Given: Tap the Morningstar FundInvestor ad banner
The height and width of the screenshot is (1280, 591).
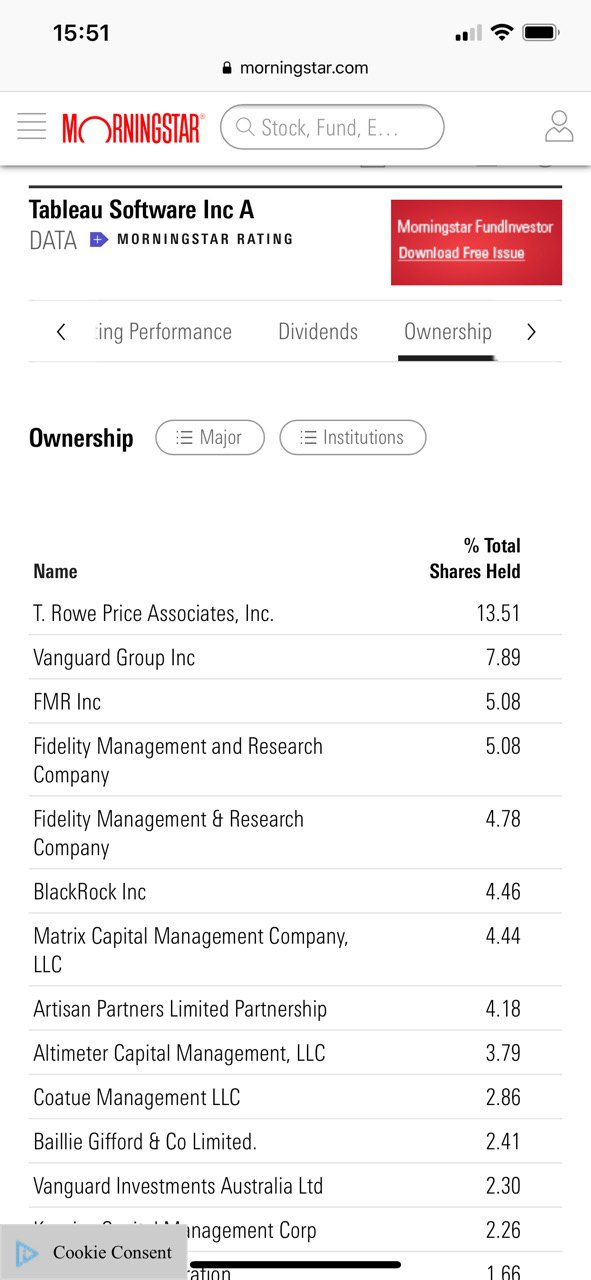Looking at the screenshot, I should tap(476, 242).
